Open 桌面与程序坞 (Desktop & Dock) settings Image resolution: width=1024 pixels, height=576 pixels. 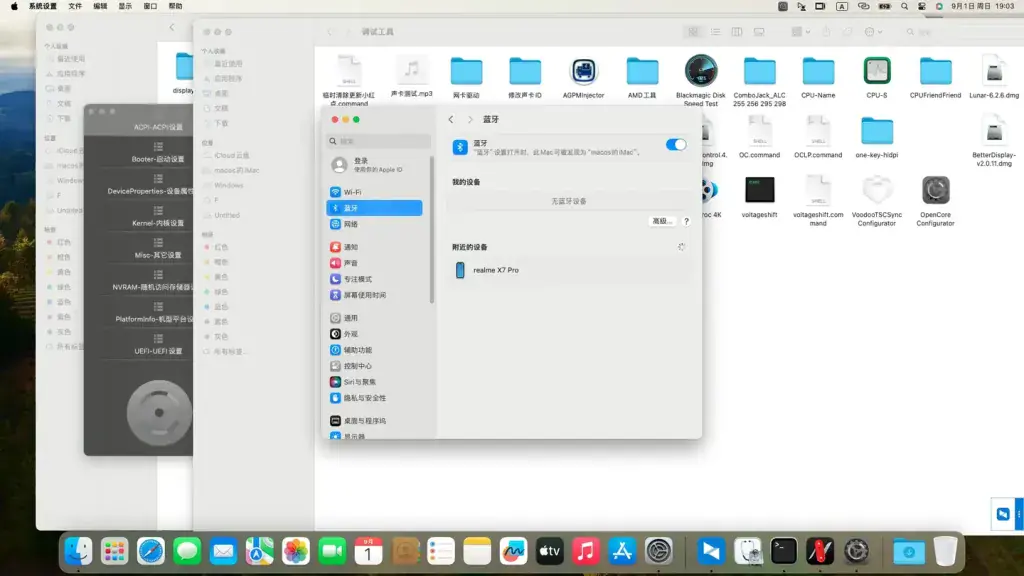click(374, 421)
